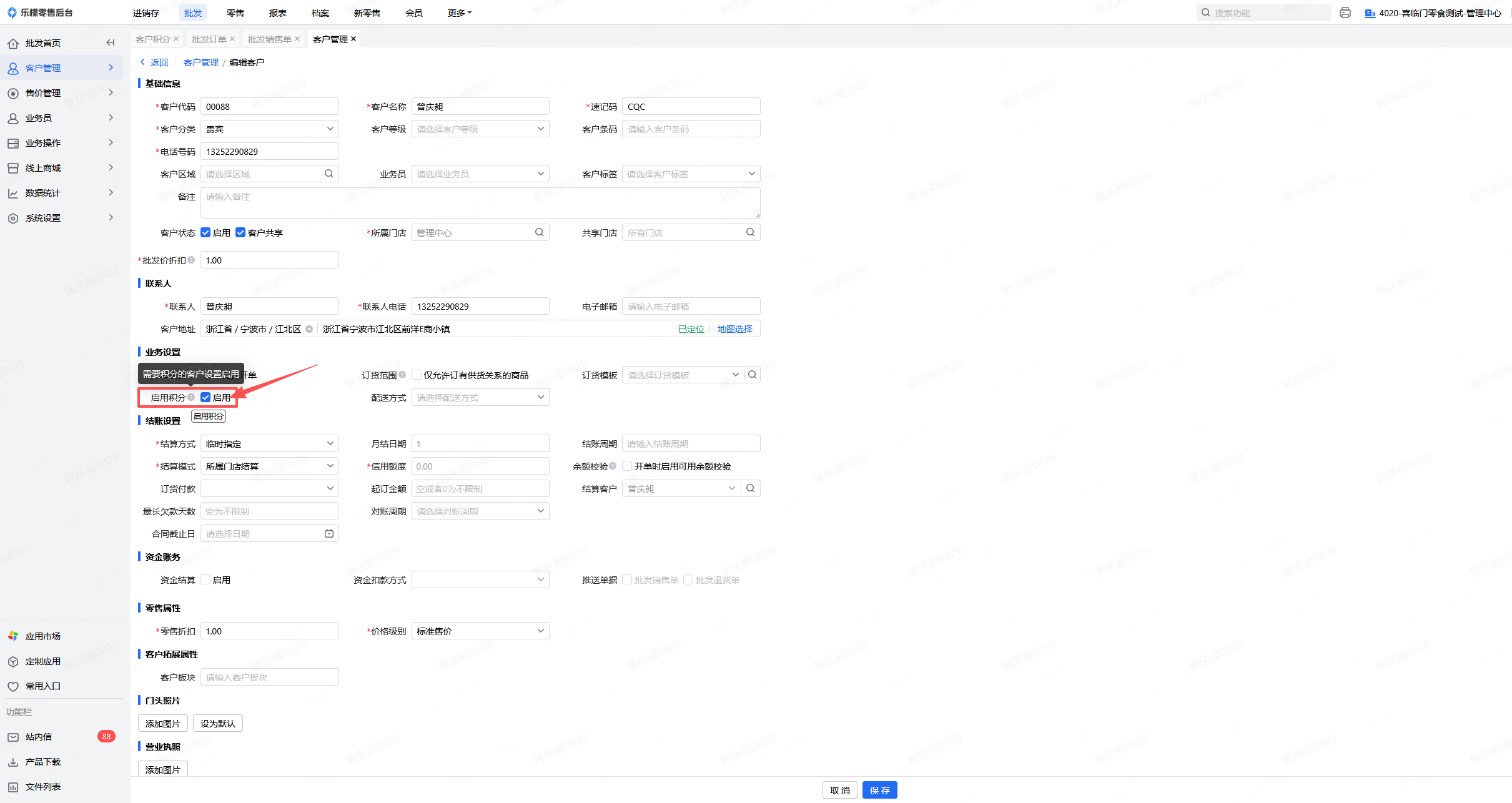The image size is (1512, 803).
Task: Open calendar icon for 合同截止日
Action: click(x=329, y=533)
